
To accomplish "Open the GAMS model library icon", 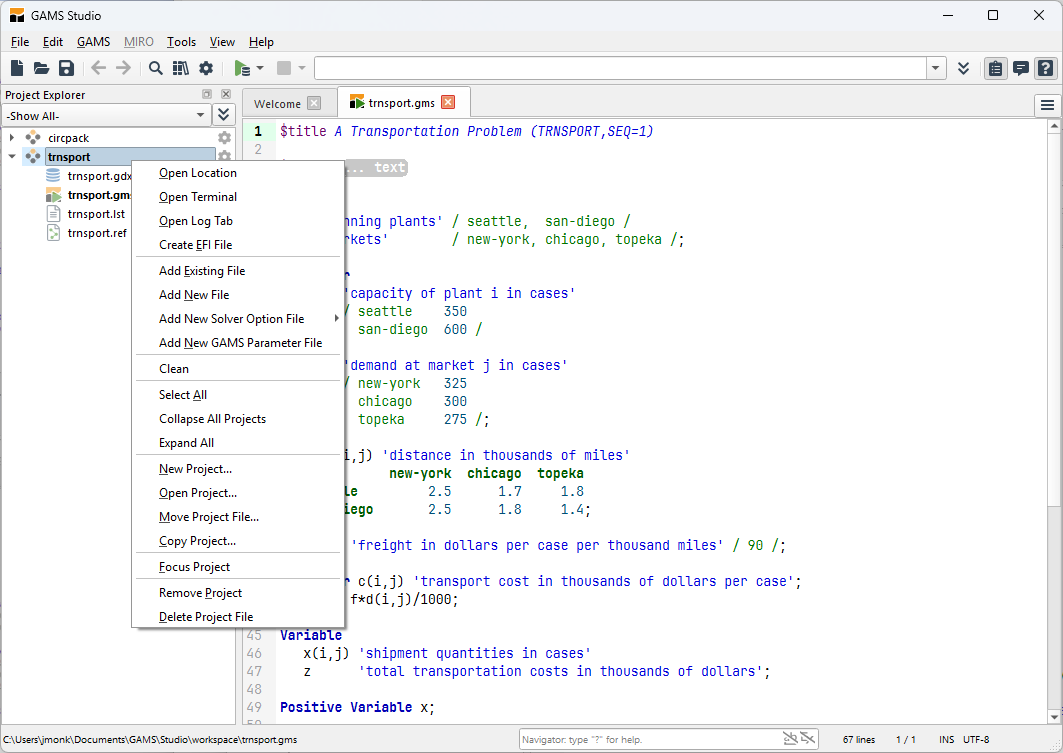I will click(181, 68).
